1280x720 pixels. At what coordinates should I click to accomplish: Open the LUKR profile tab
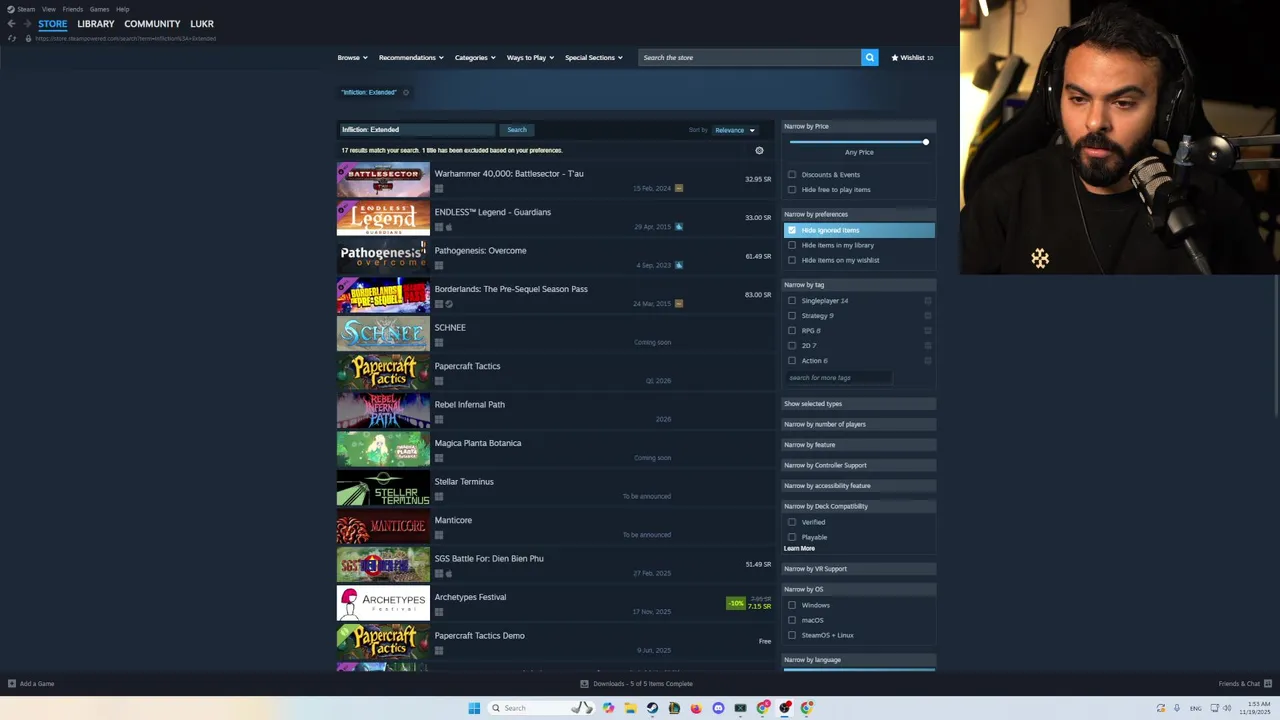coord(202,24)
